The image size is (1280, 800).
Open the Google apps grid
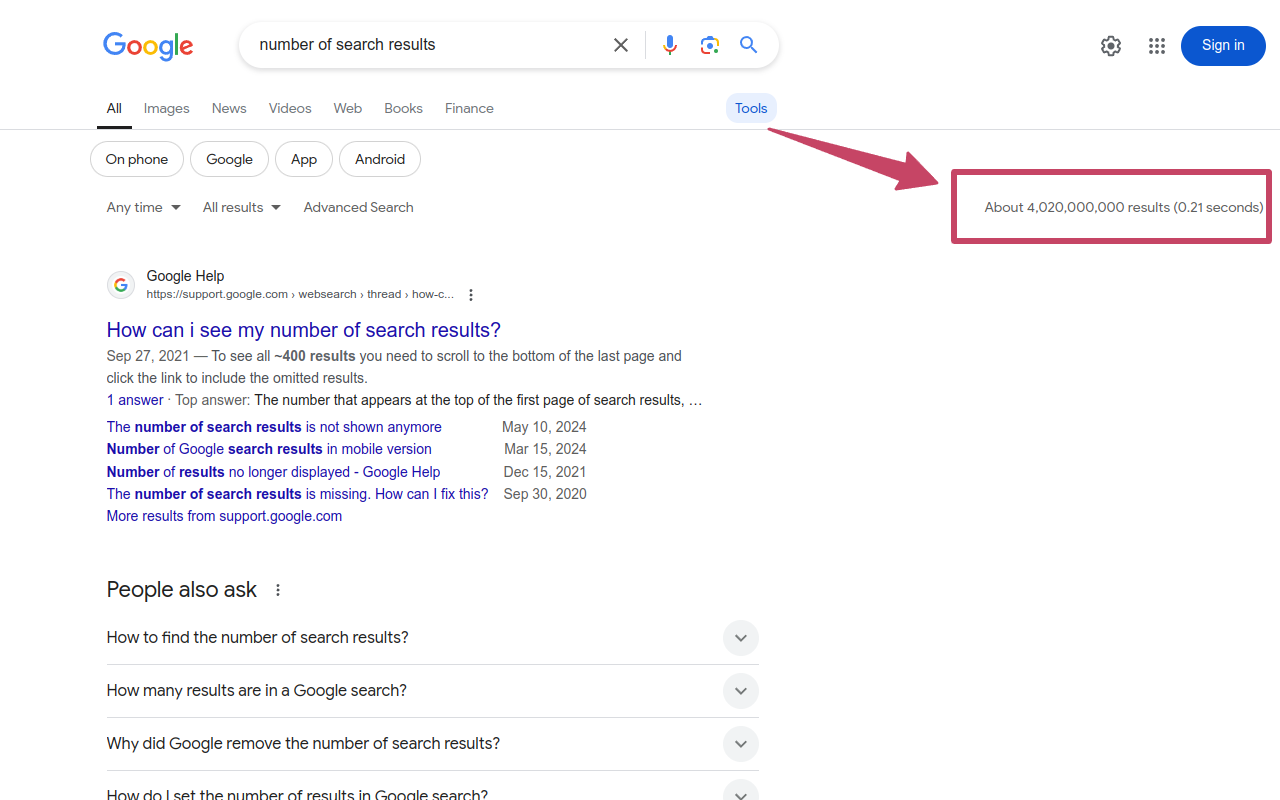point(1157,46)
